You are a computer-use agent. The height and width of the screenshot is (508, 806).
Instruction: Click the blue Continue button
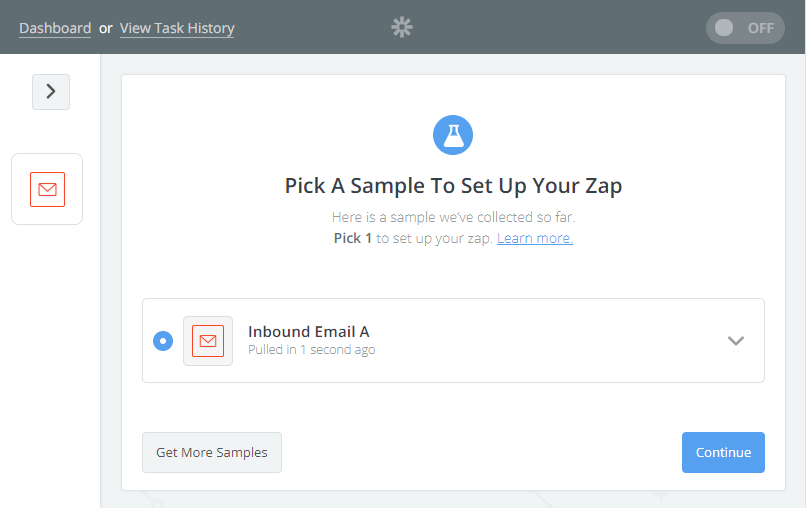tap(723, 452)
